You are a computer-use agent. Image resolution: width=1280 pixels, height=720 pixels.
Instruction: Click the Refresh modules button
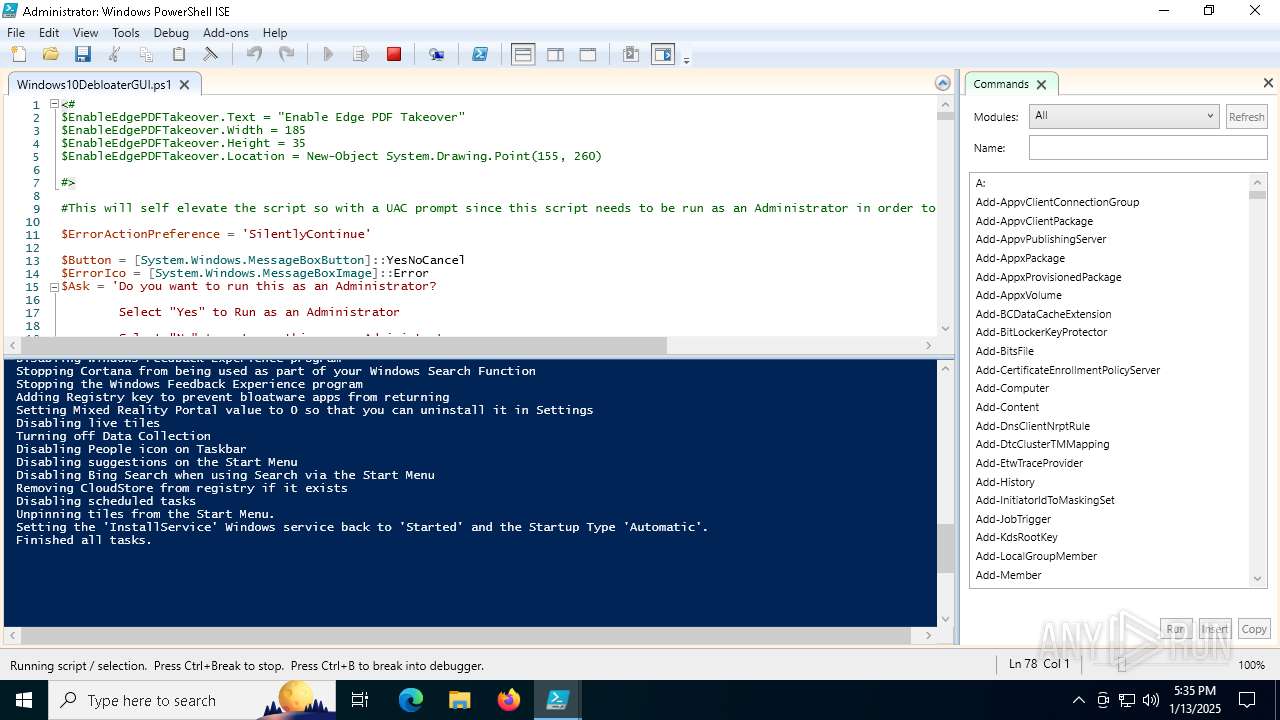click(x=1246, y=117)
